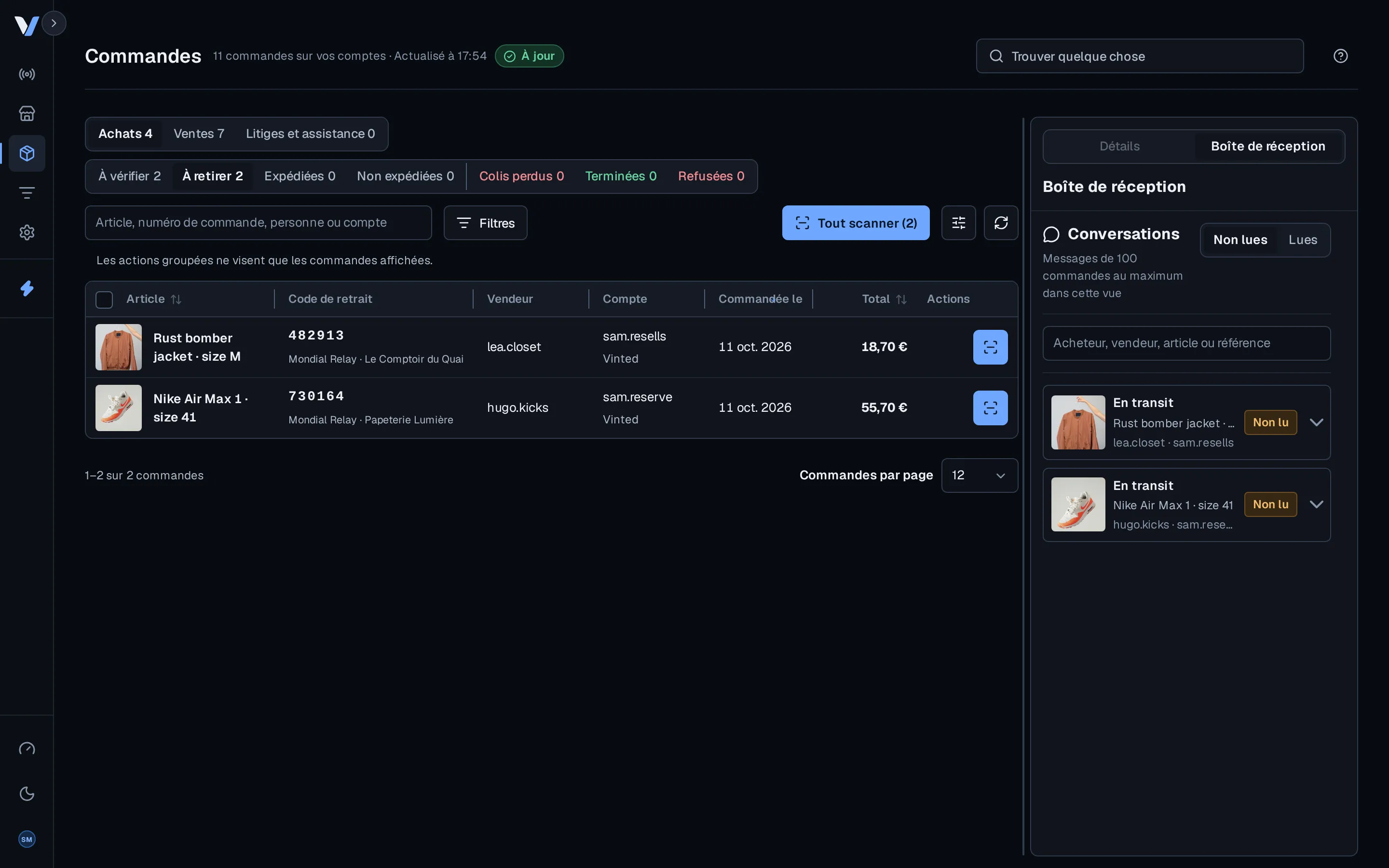Image resolution: width=1389 pixels, height=868 pixels.
Task: Sort table by Article column
Action: [x=154, y=299]
